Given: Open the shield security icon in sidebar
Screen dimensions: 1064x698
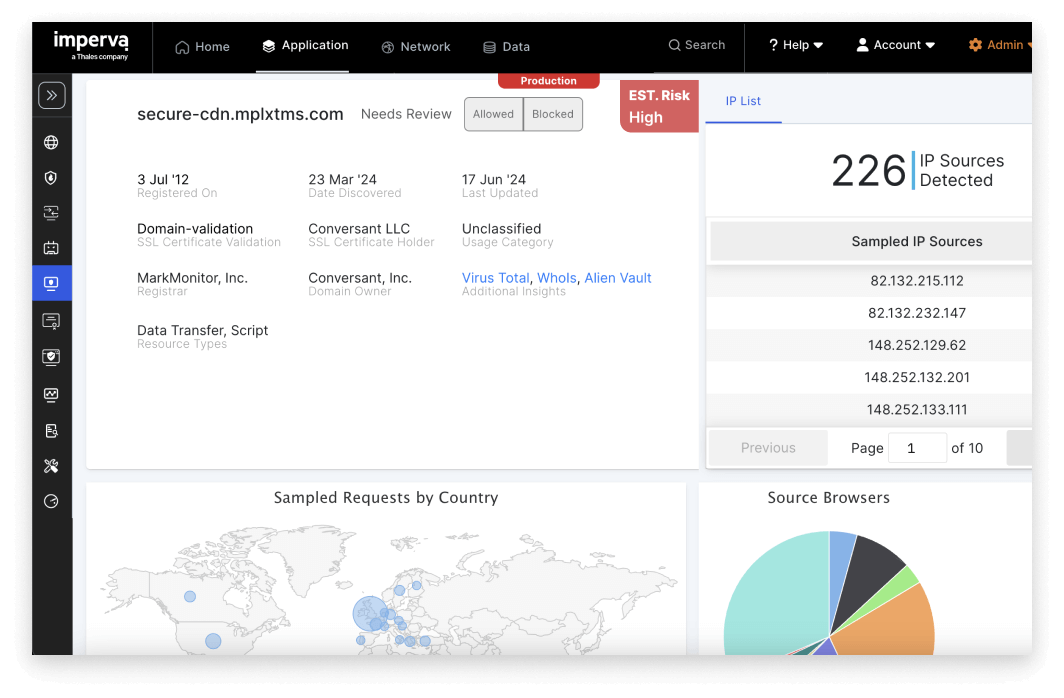Looking at the screenshot, I should (52, 177).
